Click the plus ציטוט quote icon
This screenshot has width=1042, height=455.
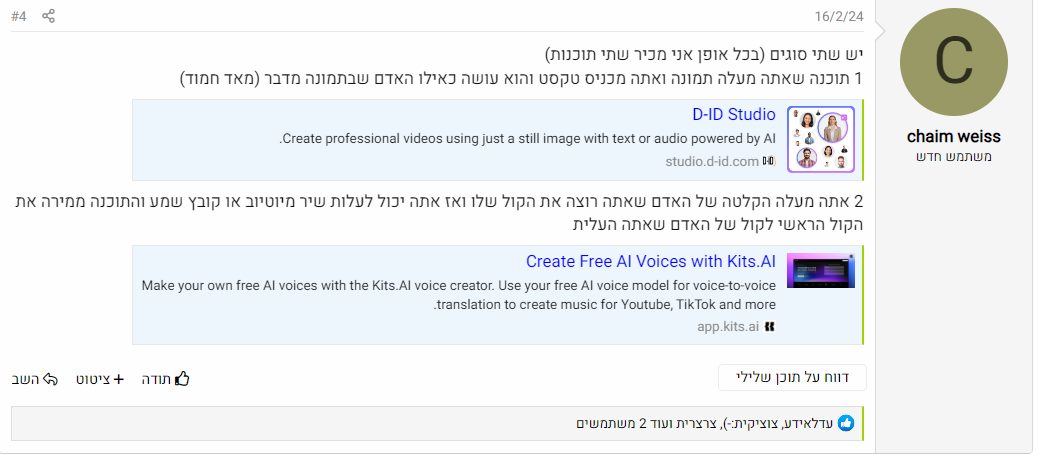[119, 379]
